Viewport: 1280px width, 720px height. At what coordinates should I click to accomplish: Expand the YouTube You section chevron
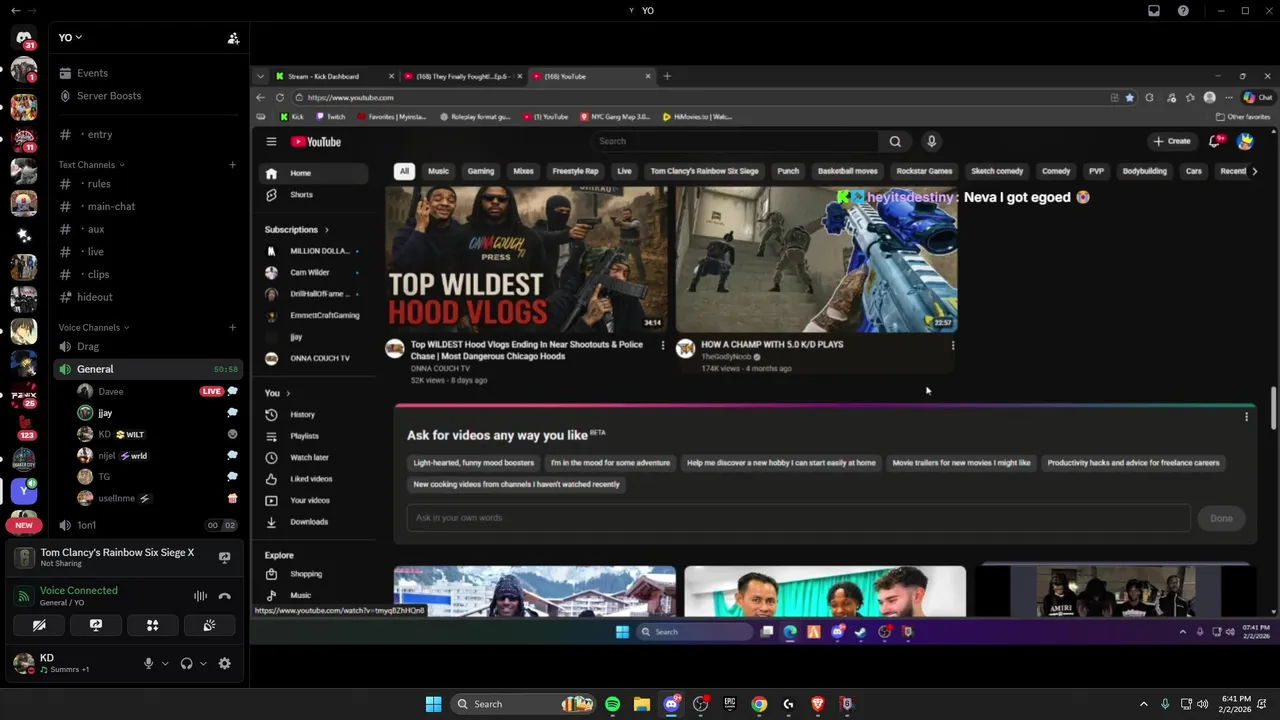(288, 393)
